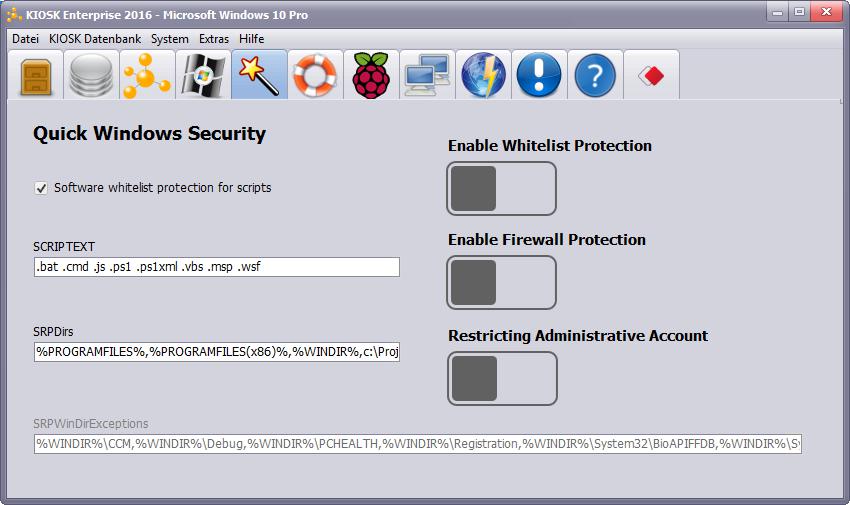The height and width of the screenshot is (505, 850).
Task: Open the KIOSK Datenbank menu
Action: pyautogui.click(x=95, y=39)
